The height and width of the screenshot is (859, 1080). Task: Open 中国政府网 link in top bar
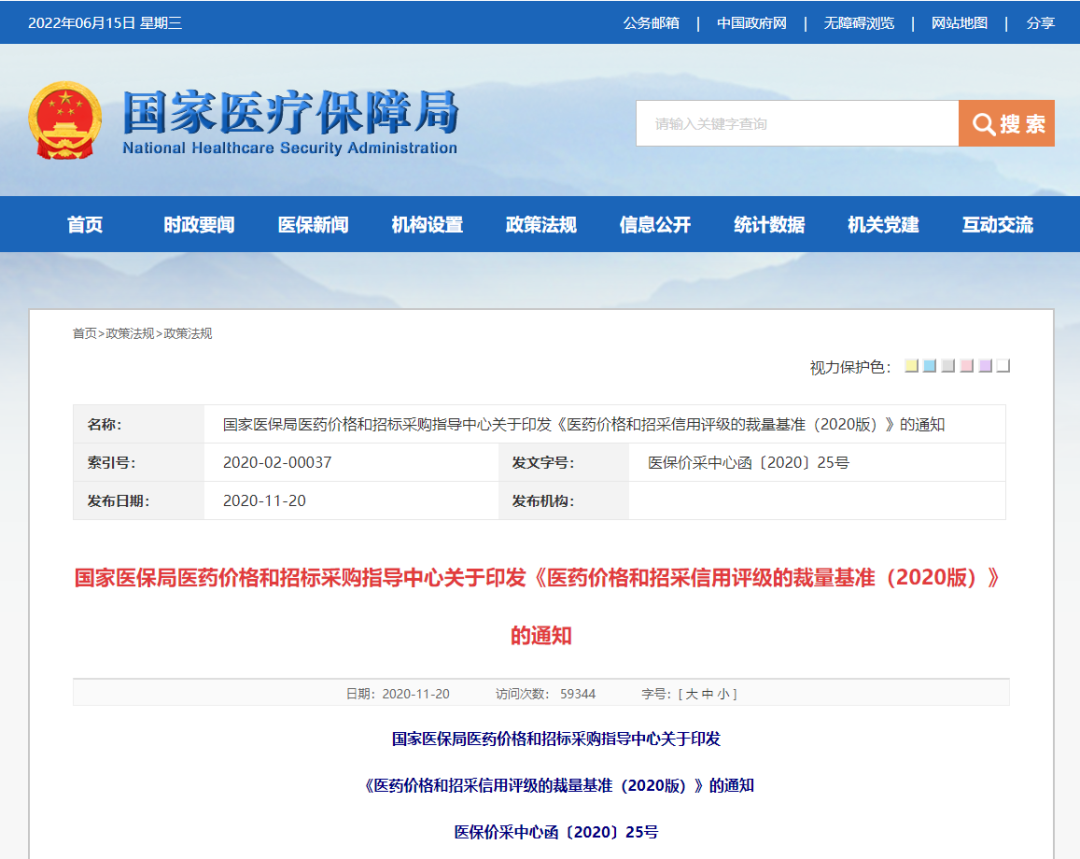(x=751, y=23)
